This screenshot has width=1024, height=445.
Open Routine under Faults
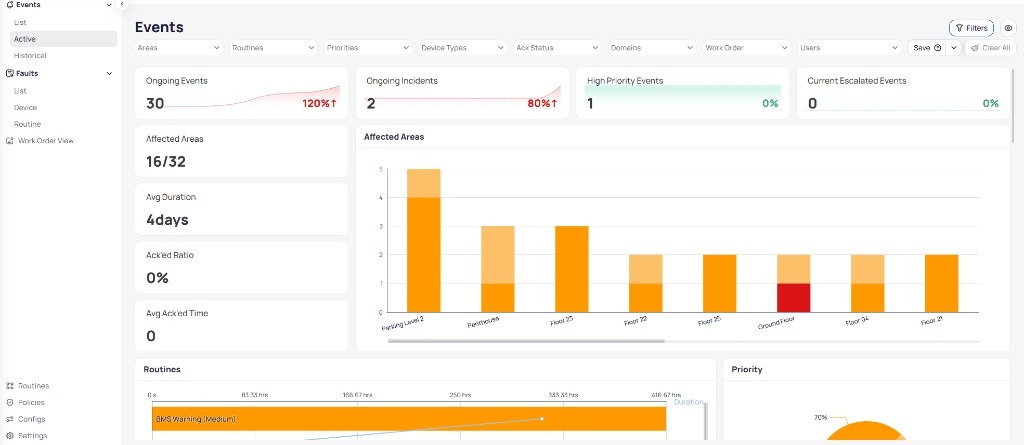tap(27, 124)
